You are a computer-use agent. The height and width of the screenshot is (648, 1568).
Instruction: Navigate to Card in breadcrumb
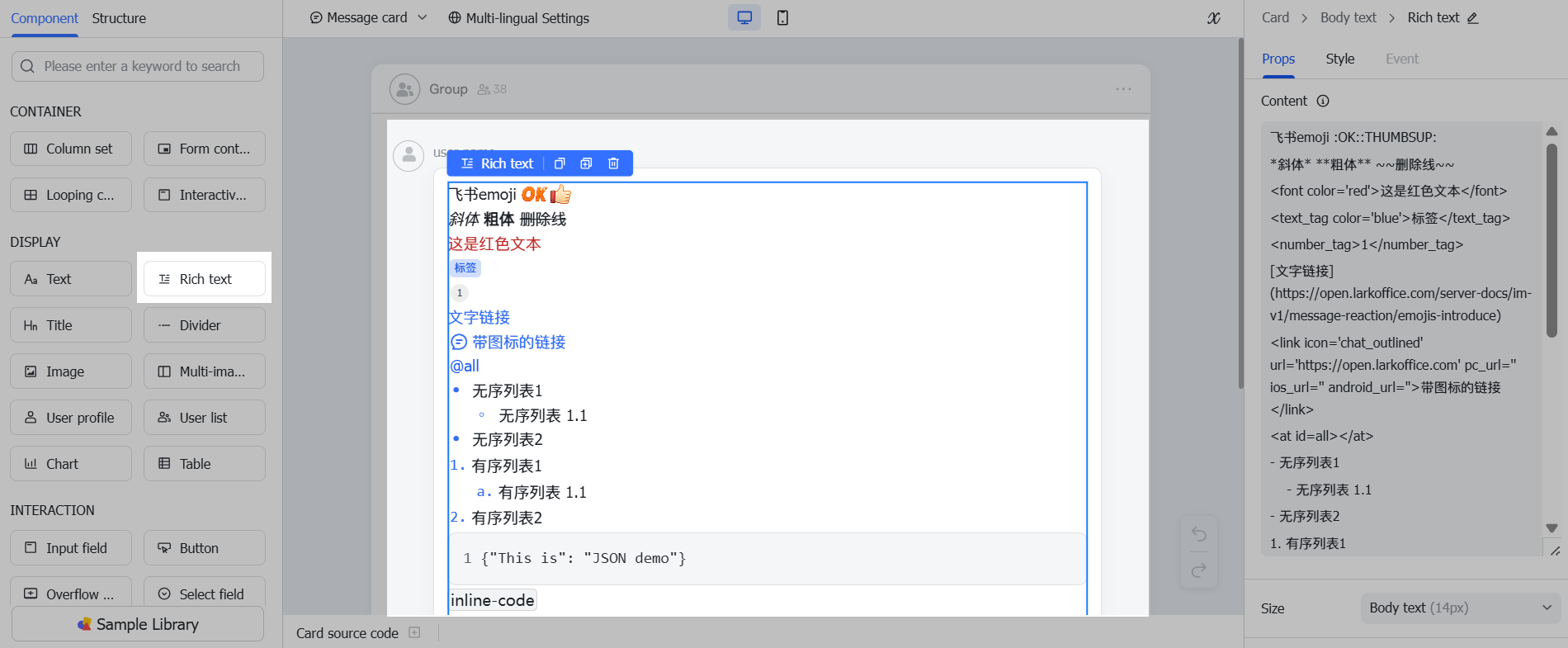[x=1275, y=17]
